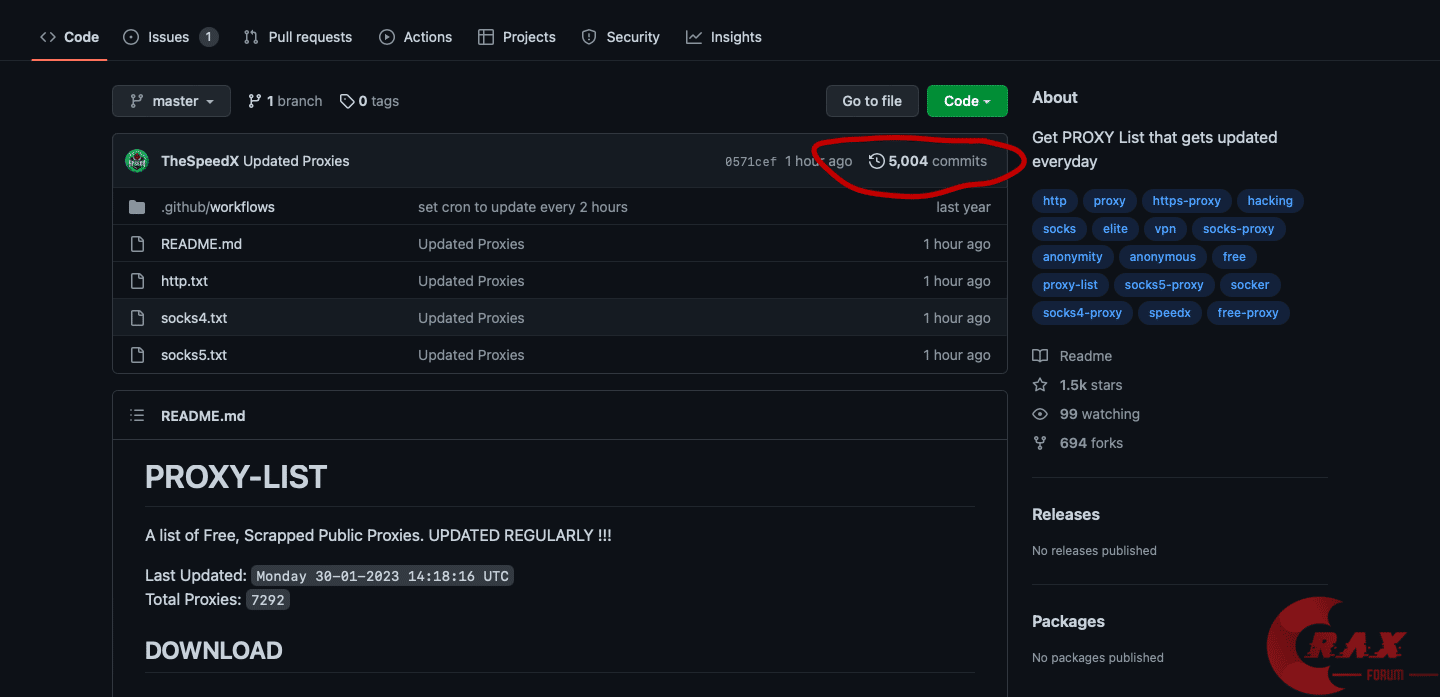Click the 0571cef commit hash
Image resolution: width=1440 pixels, height=697 pixels.
750,162
